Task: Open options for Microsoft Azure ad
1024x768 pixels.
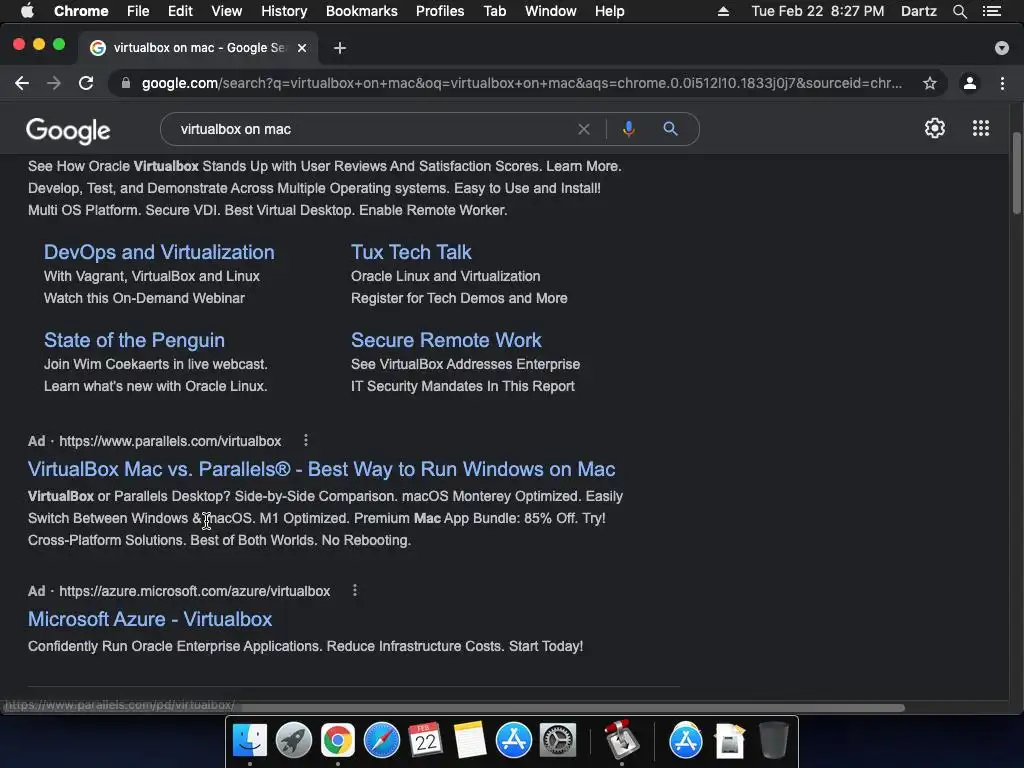Action: [x=355, y=590]
